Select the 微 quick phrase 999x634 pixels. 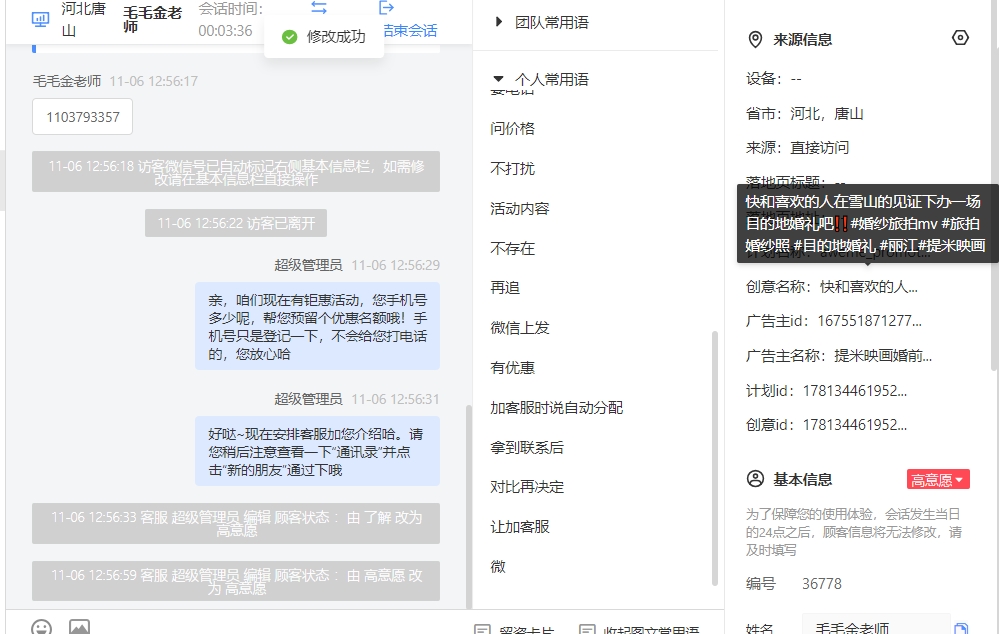(x=498, y=567)
